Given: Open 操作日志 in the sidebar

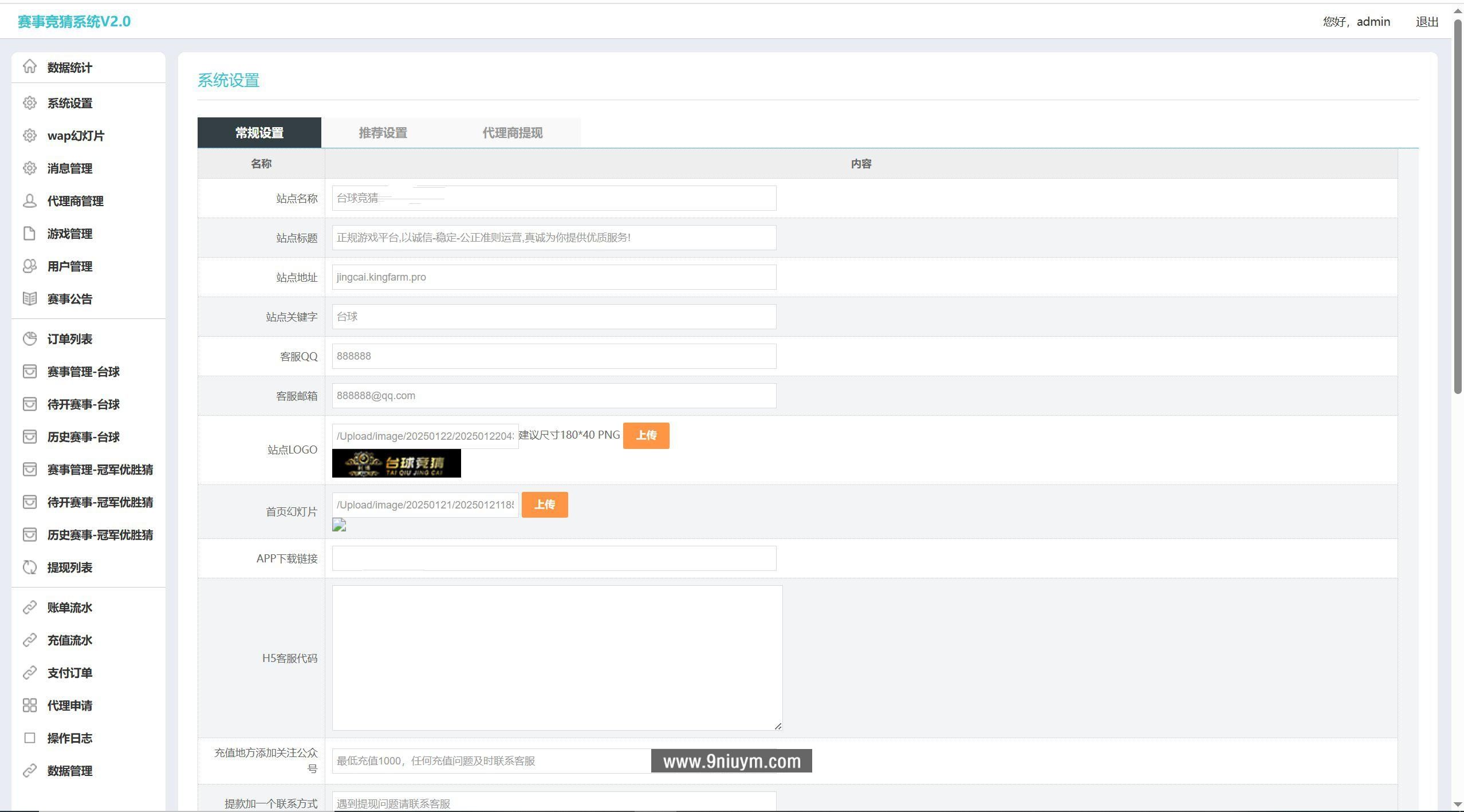Looking at the screenshot, I should click(70, 738).
